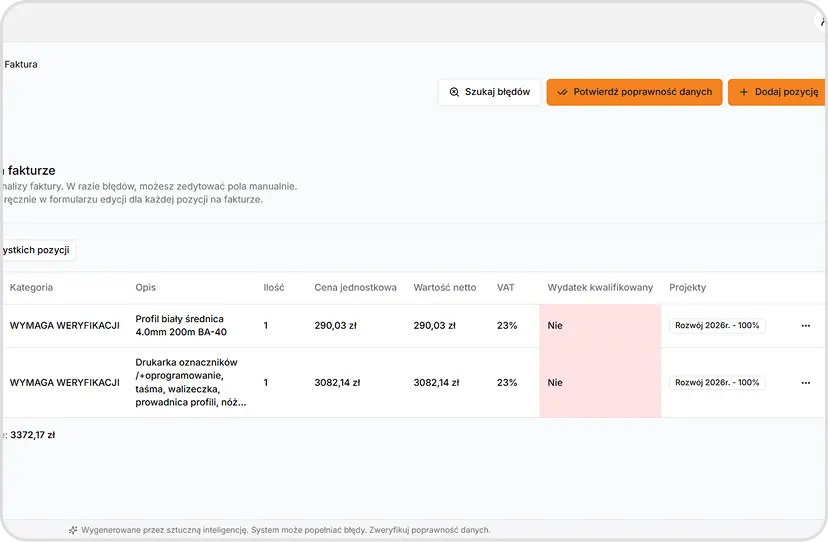The image size is (828, 542).
Task: Click the plus icon on Dodaj pozycję
Action: point(744,92)
